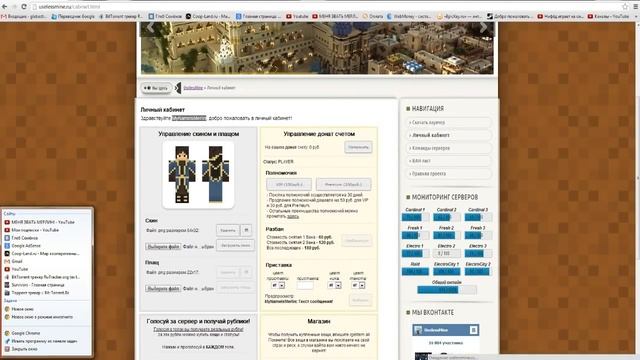Click the skin front preview image
Screen dimensions: 640x360
click(182, 175)
